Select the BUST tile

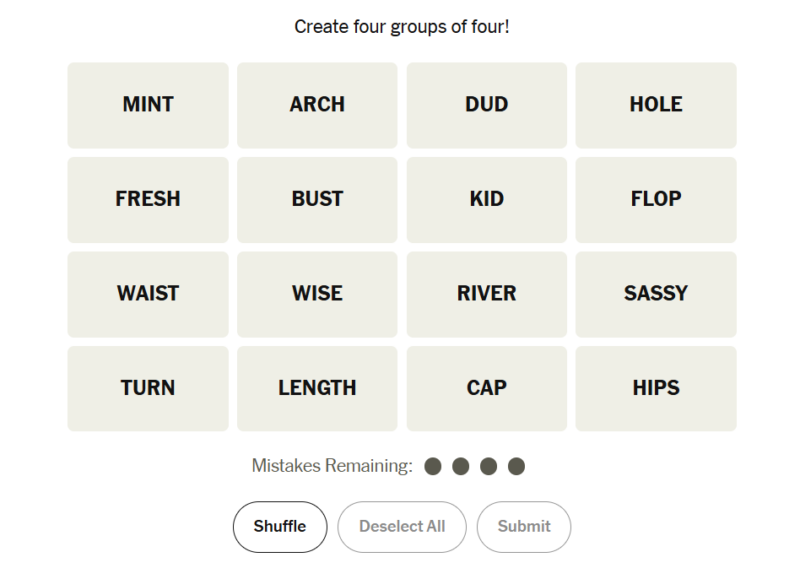(x=317, y=199)
